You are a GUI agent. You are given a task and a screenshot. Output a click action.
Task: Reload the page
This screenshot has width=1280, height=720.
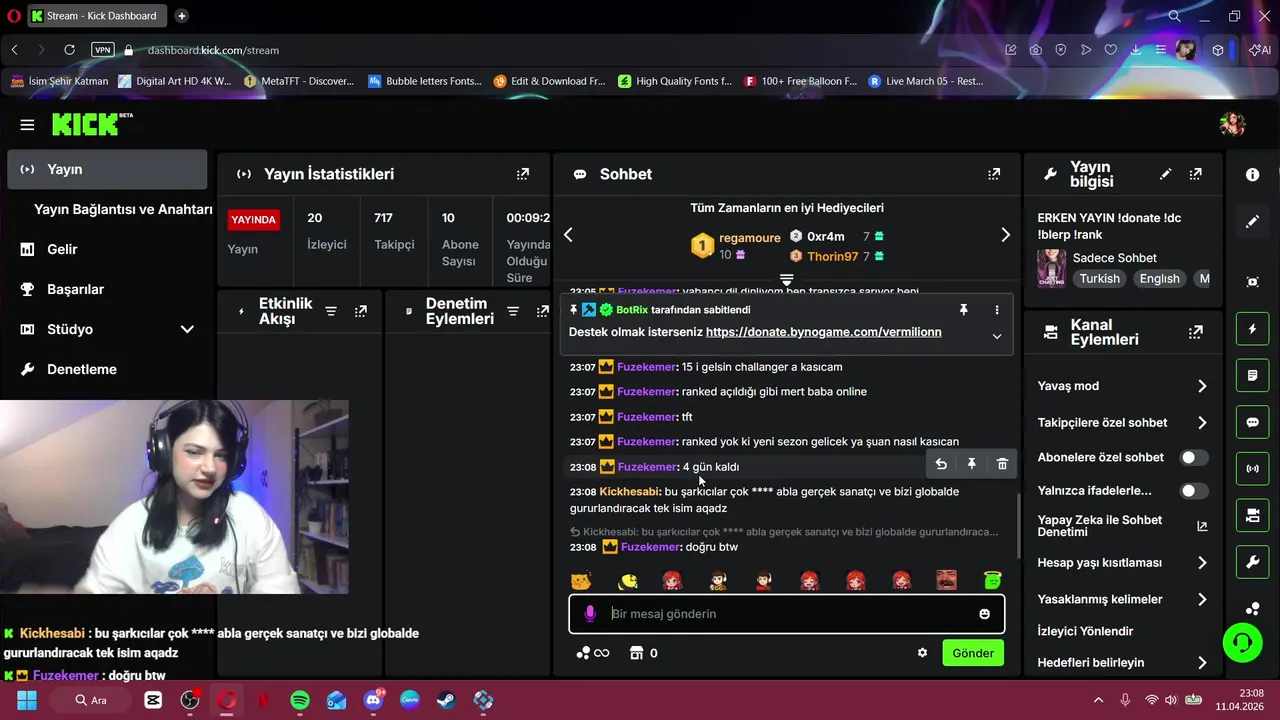pos(69,50)
